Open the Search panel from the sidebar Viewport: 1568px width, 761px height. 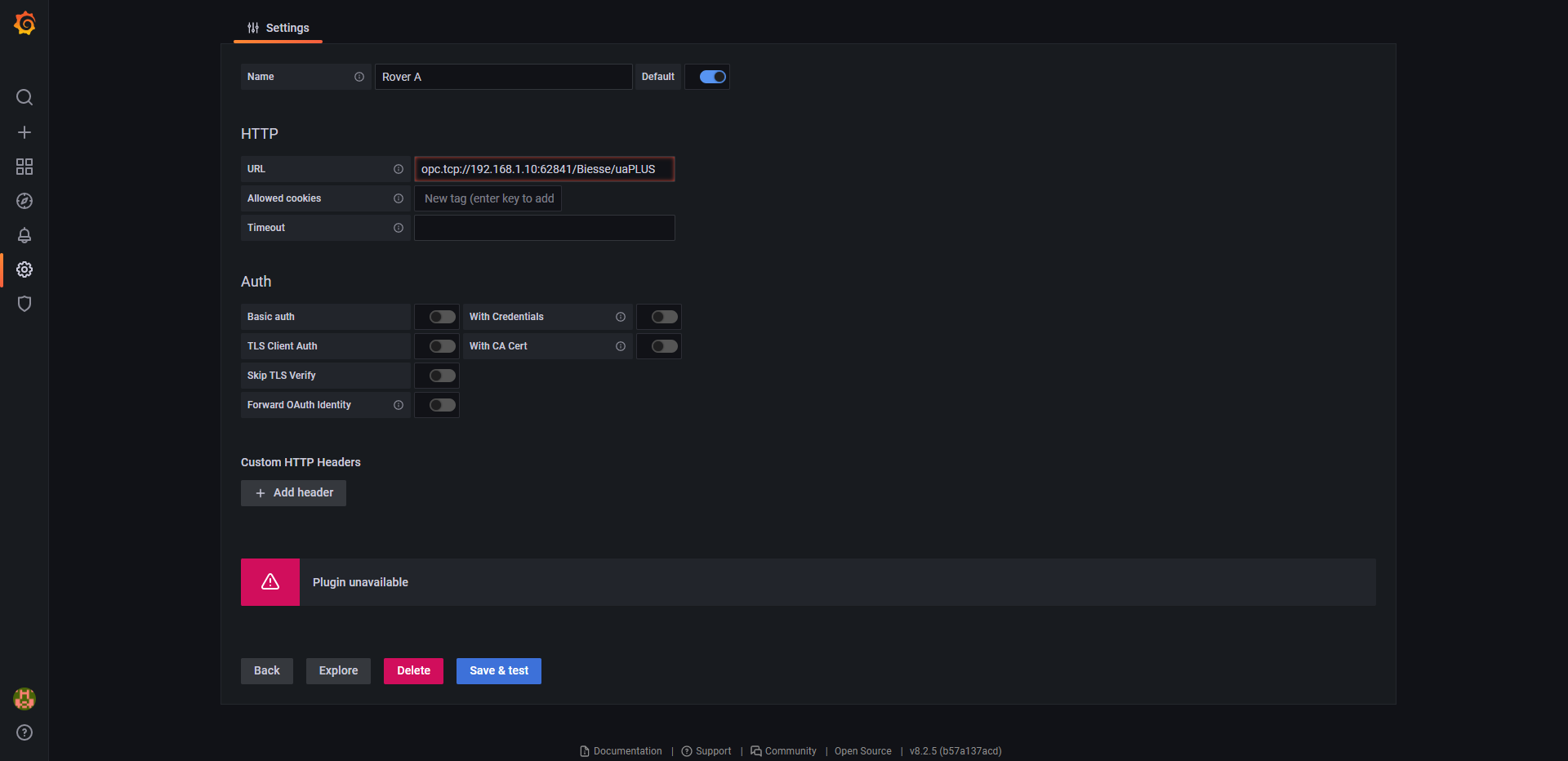pos(24,97)
